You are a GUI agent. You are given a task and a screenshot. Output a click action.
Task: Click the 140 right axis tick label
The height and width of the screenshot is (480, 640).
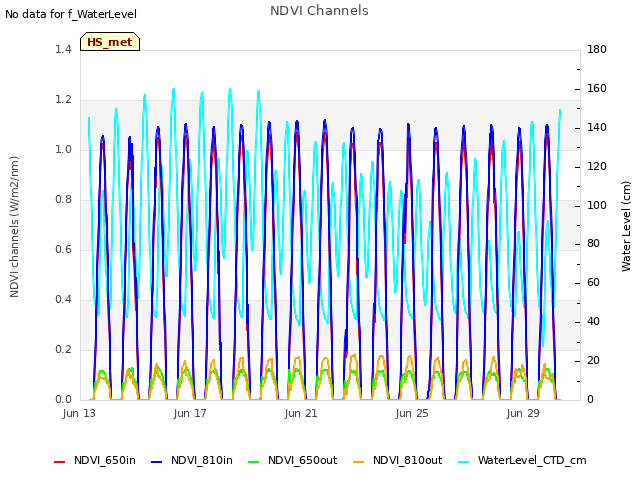point(597,127)
